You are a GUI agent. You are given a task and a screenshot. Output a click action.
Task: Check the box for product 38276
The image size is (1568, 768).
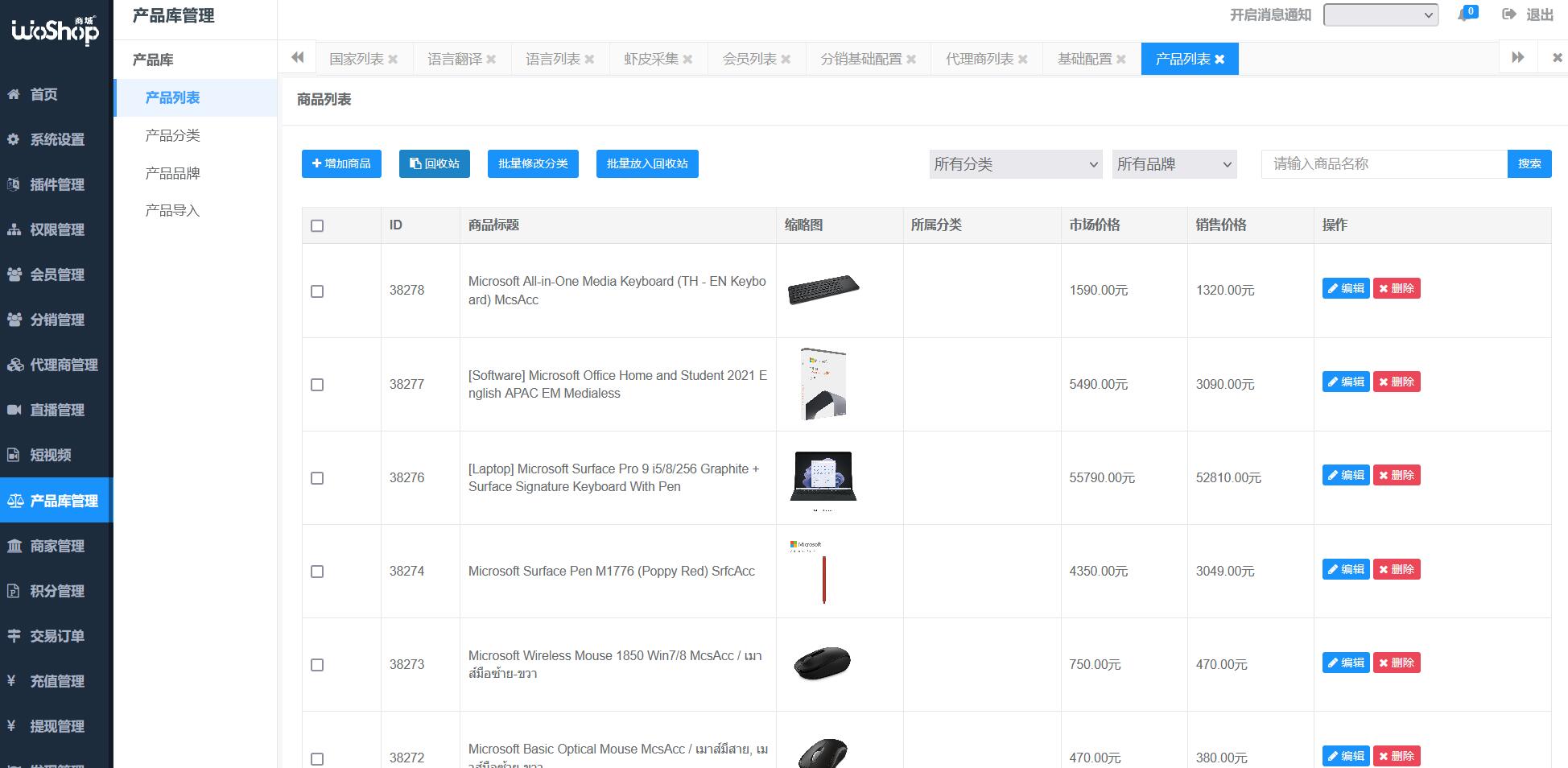click(x=317, y=478)
